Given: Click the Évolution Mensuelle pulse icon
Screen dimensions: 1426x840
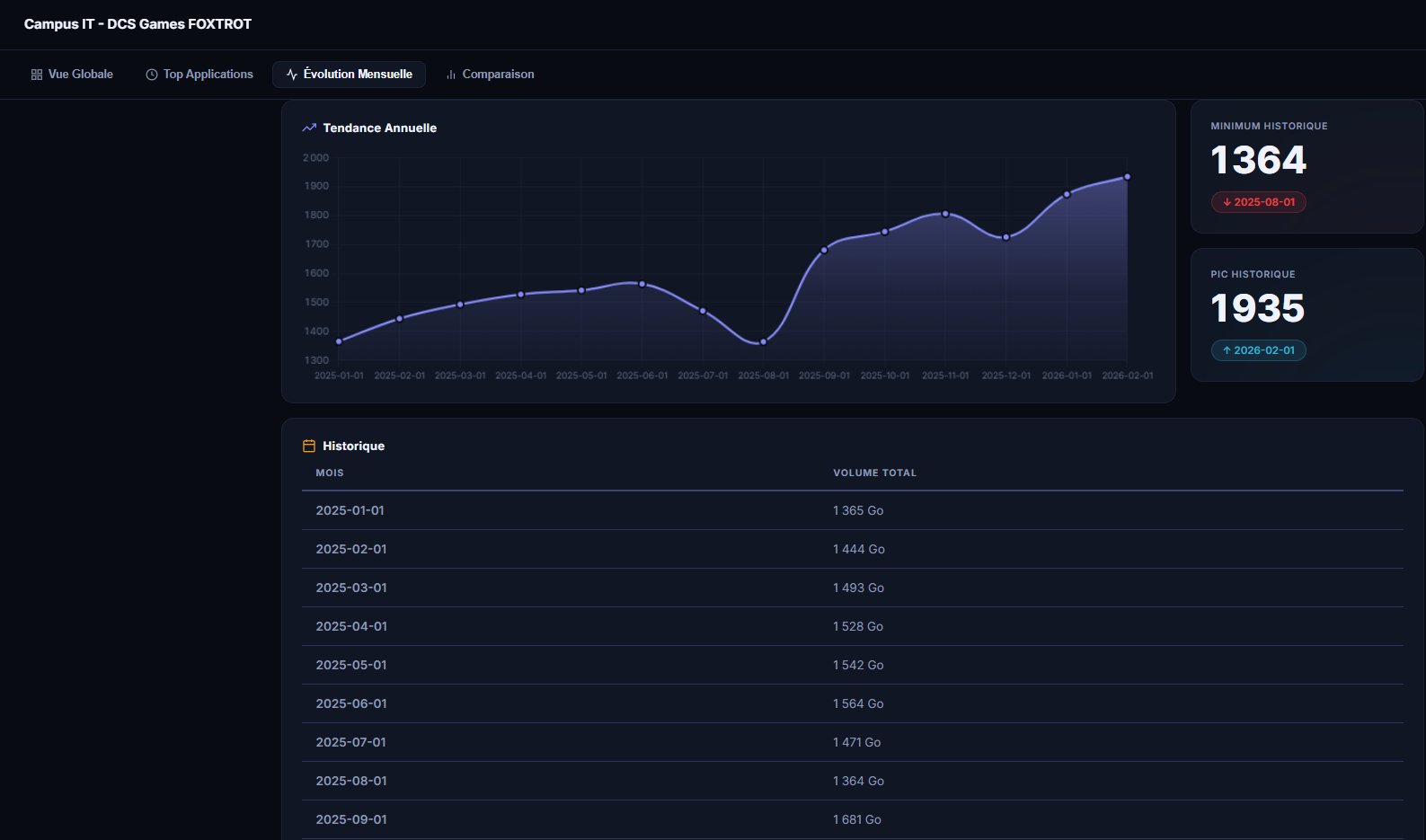Looking at the screenshot, I should coord(292,75).
